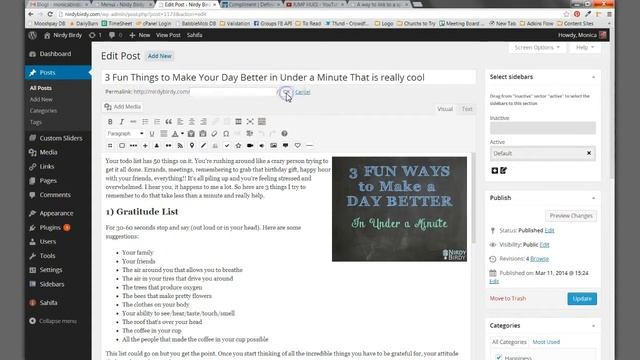The height and width of the screenshot is (360, 640).
Task: Expand the Screen Options panel
Action: (537, 48)
